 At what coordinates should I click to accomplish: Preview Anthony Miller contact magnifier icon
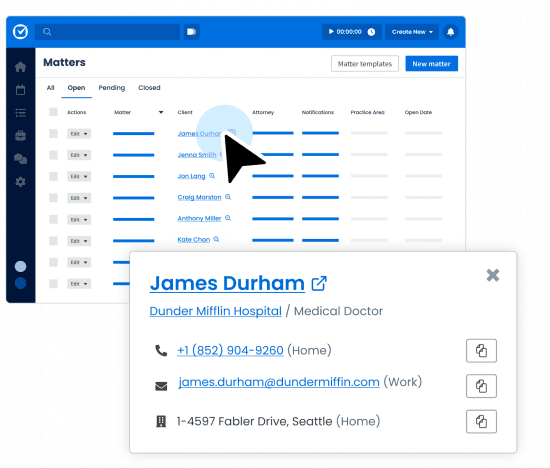coord(228,218)
